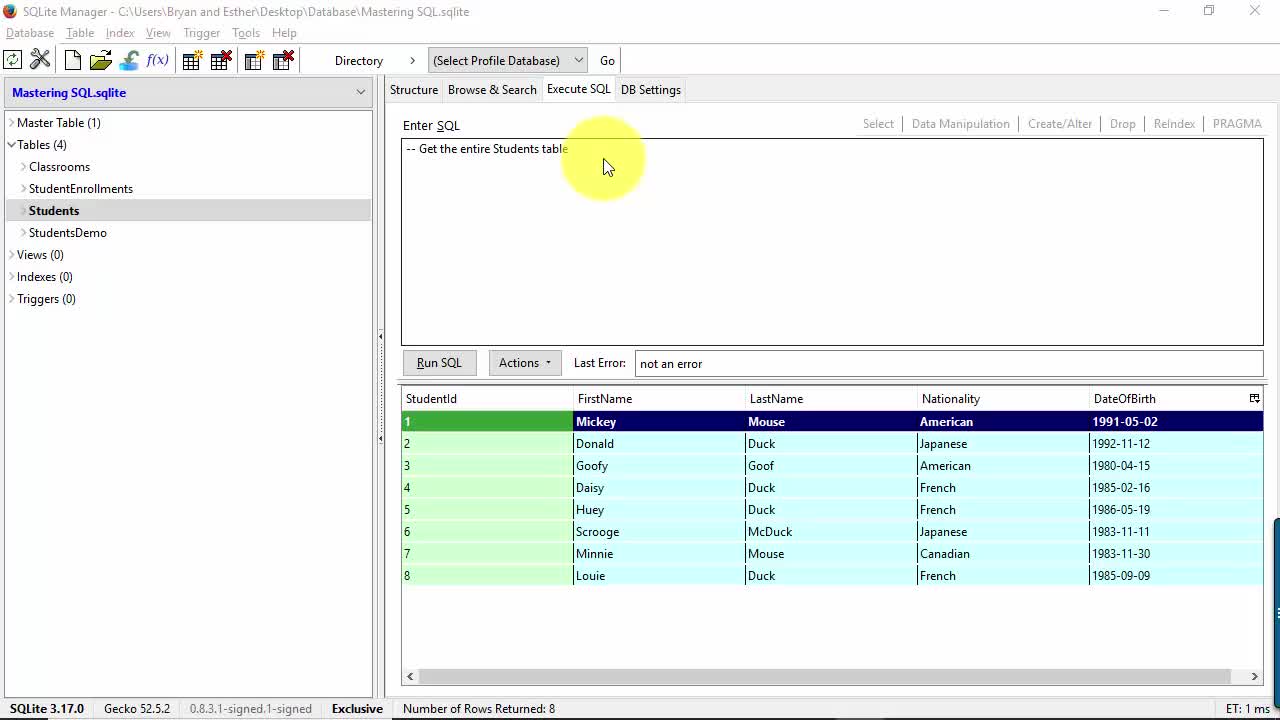Screen dimensions: 1280x720
Task: Click the Drop Table toolbar icon
Action: pyautogui.click(x=221, y=60)
